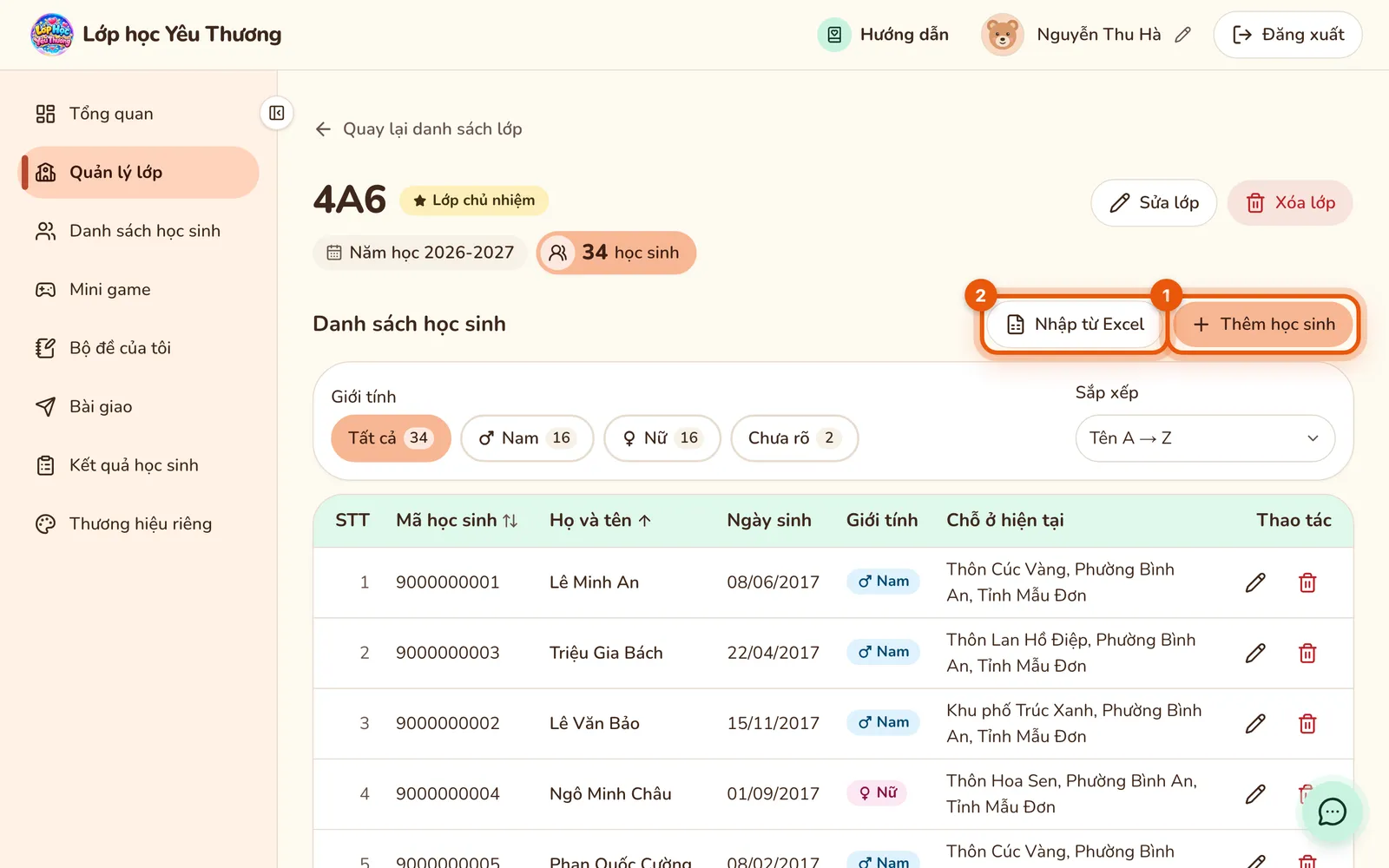1389x868 pixels.
Task: Open the Hướng dẫn guide icon
Action: (834, 35)
